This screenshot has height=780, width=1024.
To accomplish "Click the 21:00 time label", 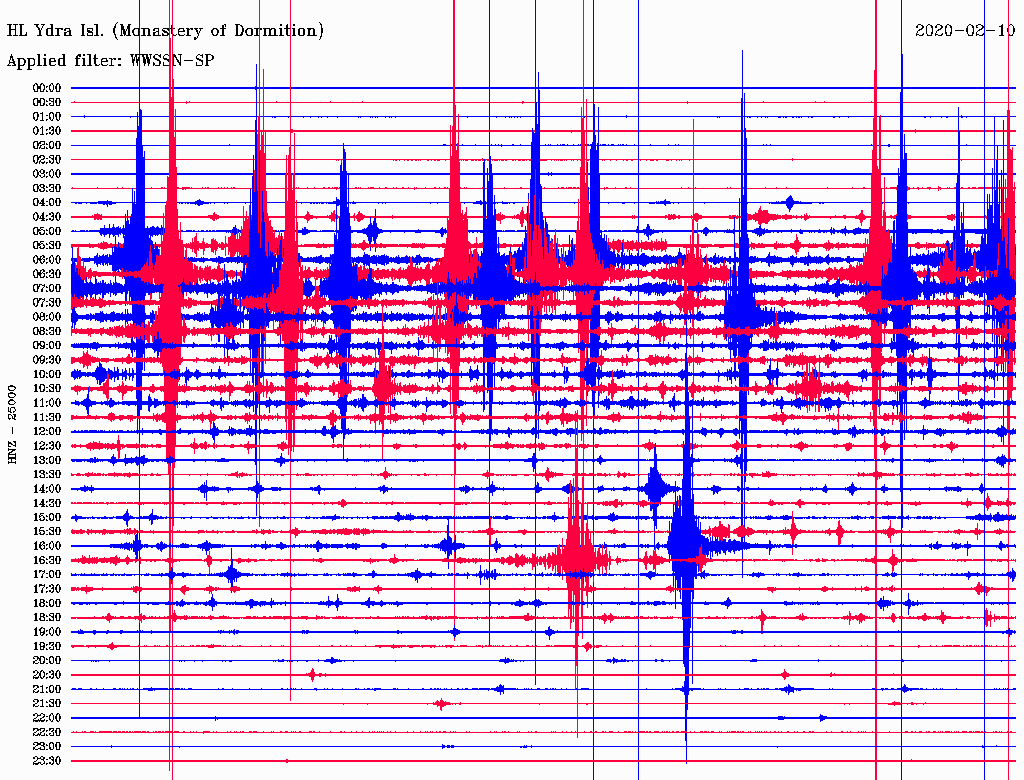I will pos(47,689).
